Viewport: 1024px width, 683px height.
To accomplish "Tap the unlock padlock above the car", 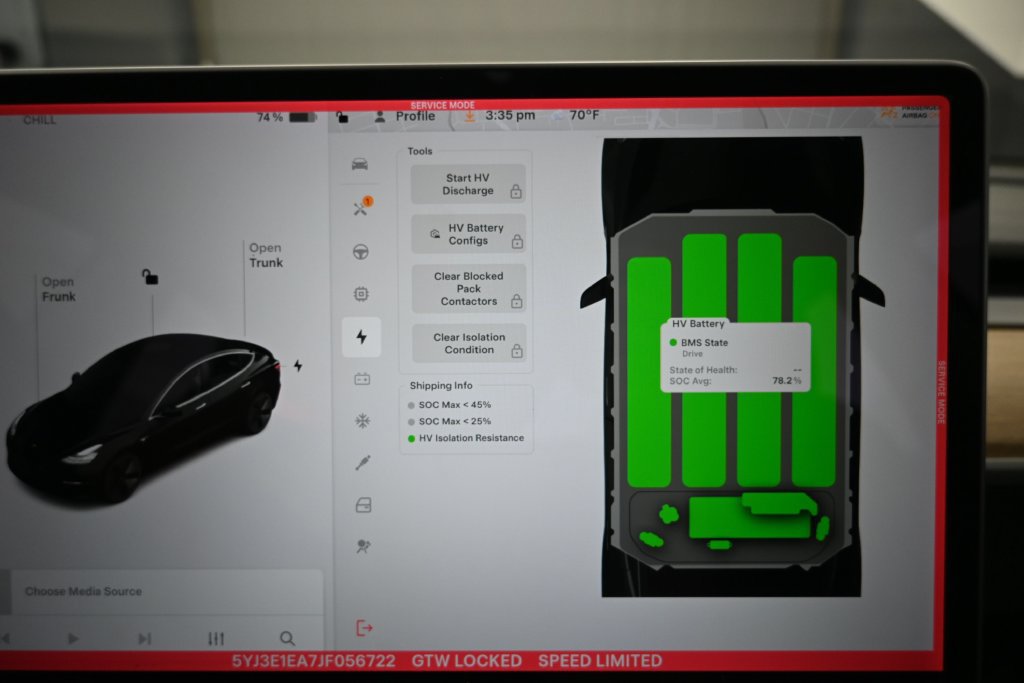I will (150, 277).
